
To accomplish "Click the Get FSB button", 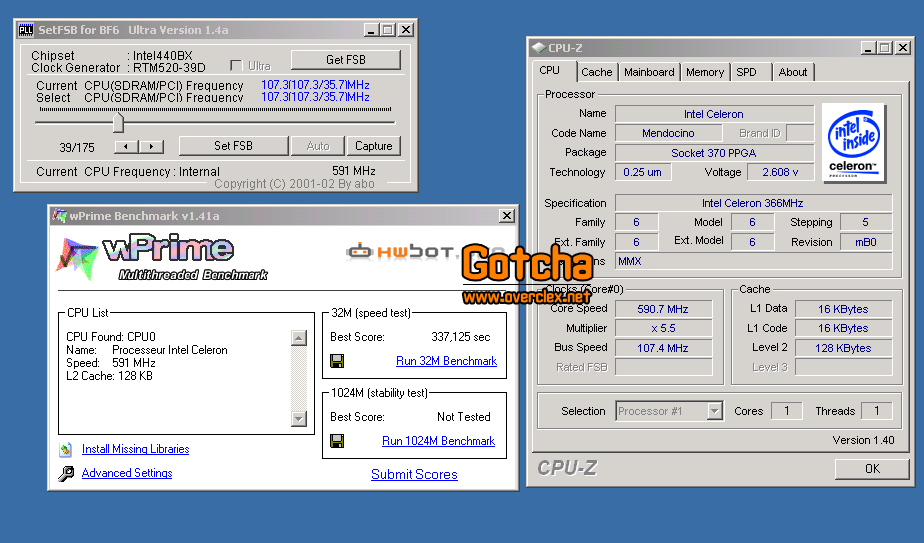I will coord(346,60).
